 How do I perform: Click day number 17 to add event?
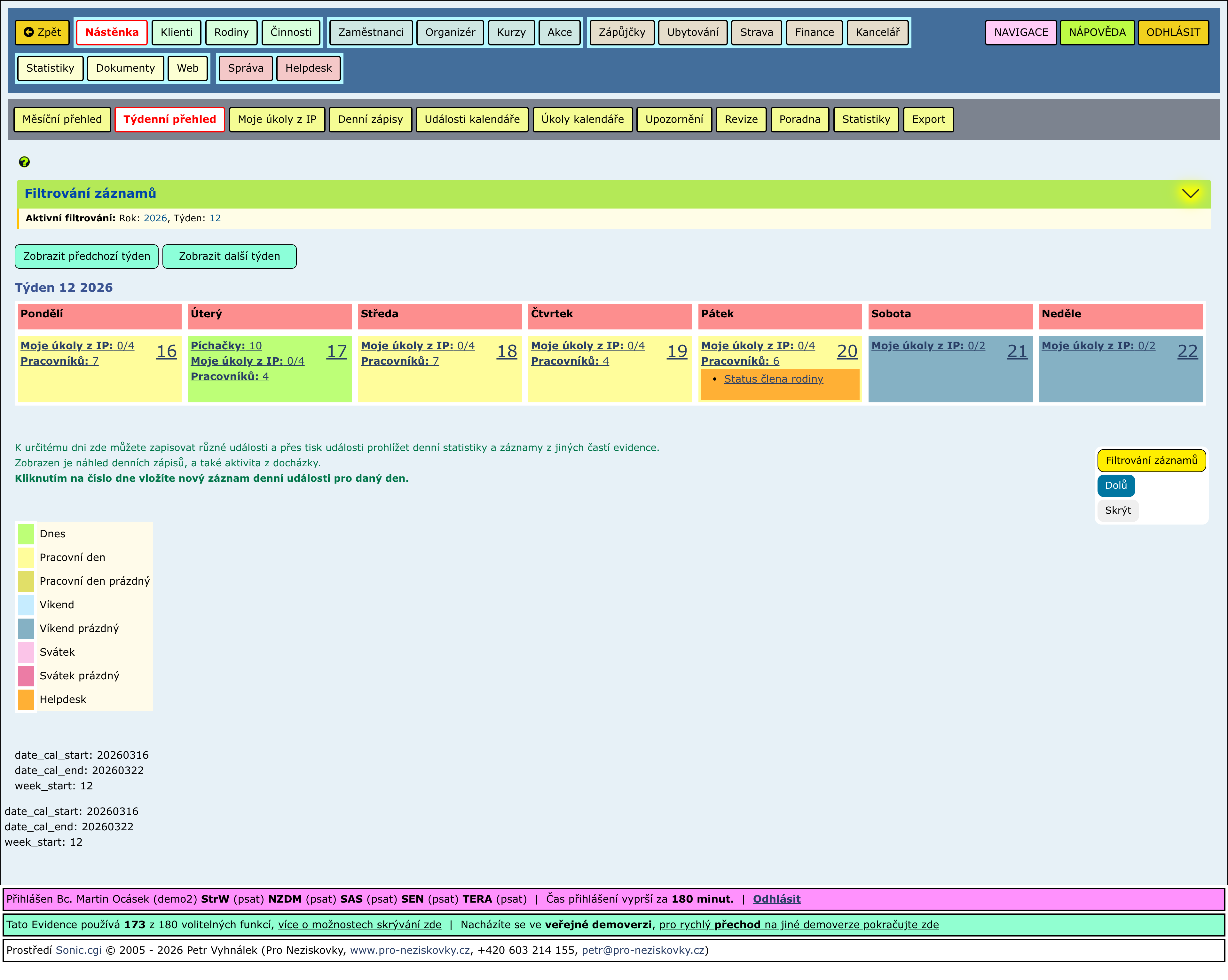(336, 351)
